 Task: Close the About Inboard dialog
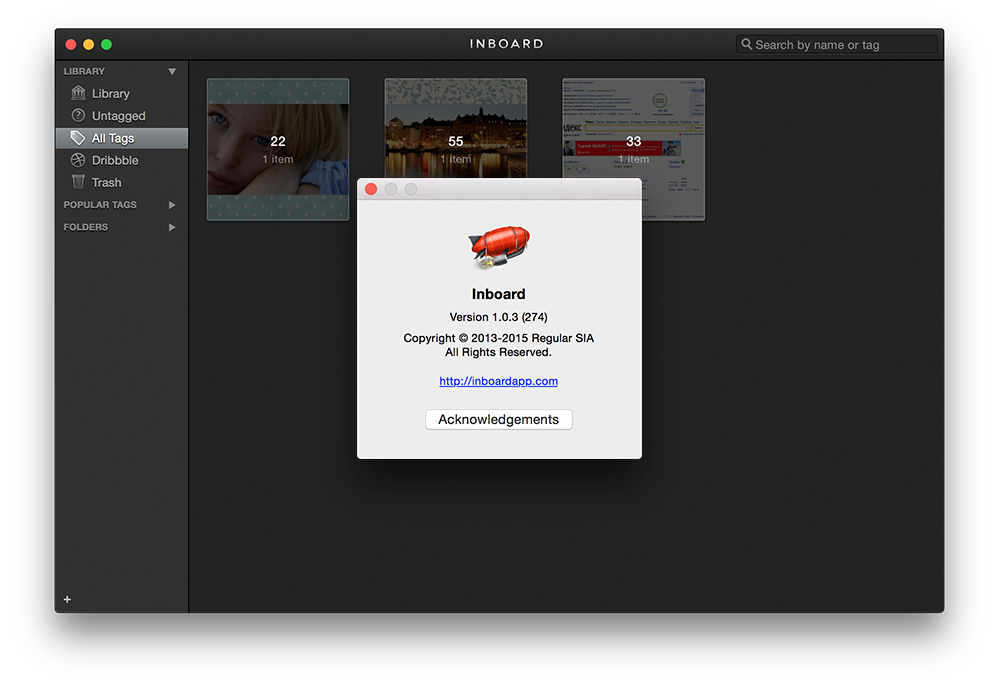(371, 189)
